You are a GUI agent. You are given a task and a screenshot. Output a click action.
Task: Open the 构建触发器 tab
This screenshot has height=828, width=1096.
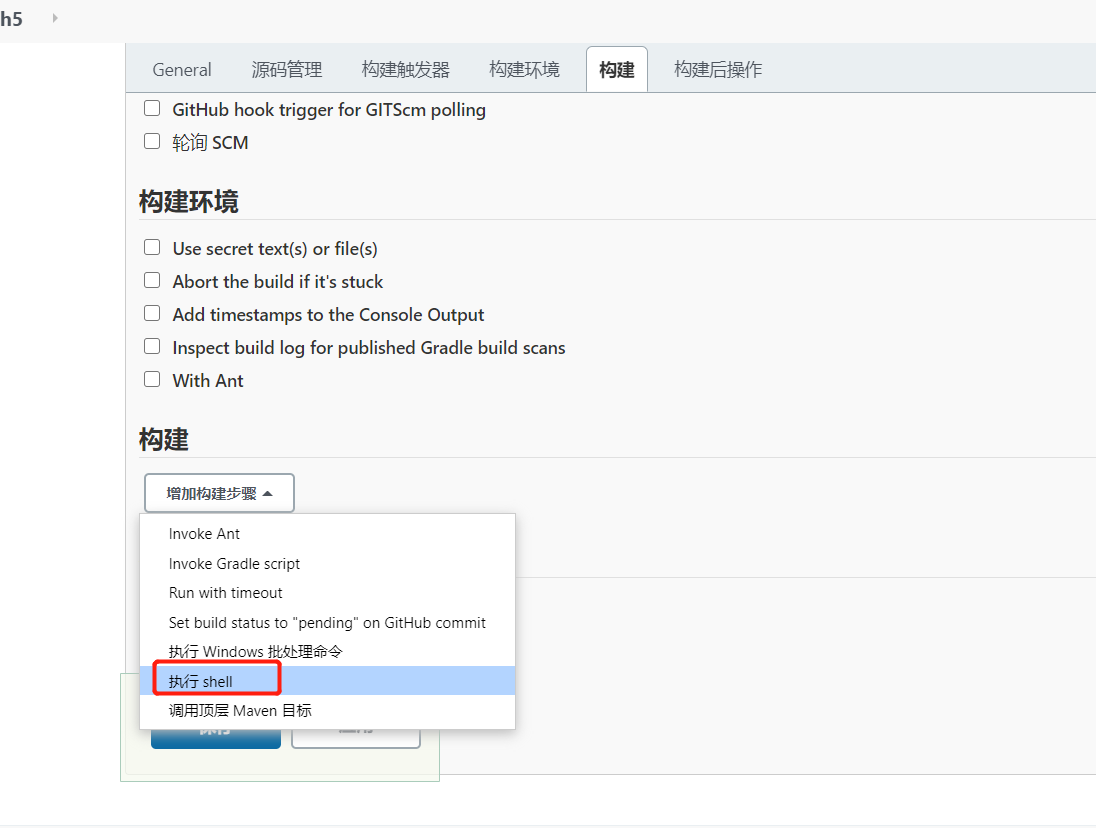pyautogui.click(x=405, y=70)
